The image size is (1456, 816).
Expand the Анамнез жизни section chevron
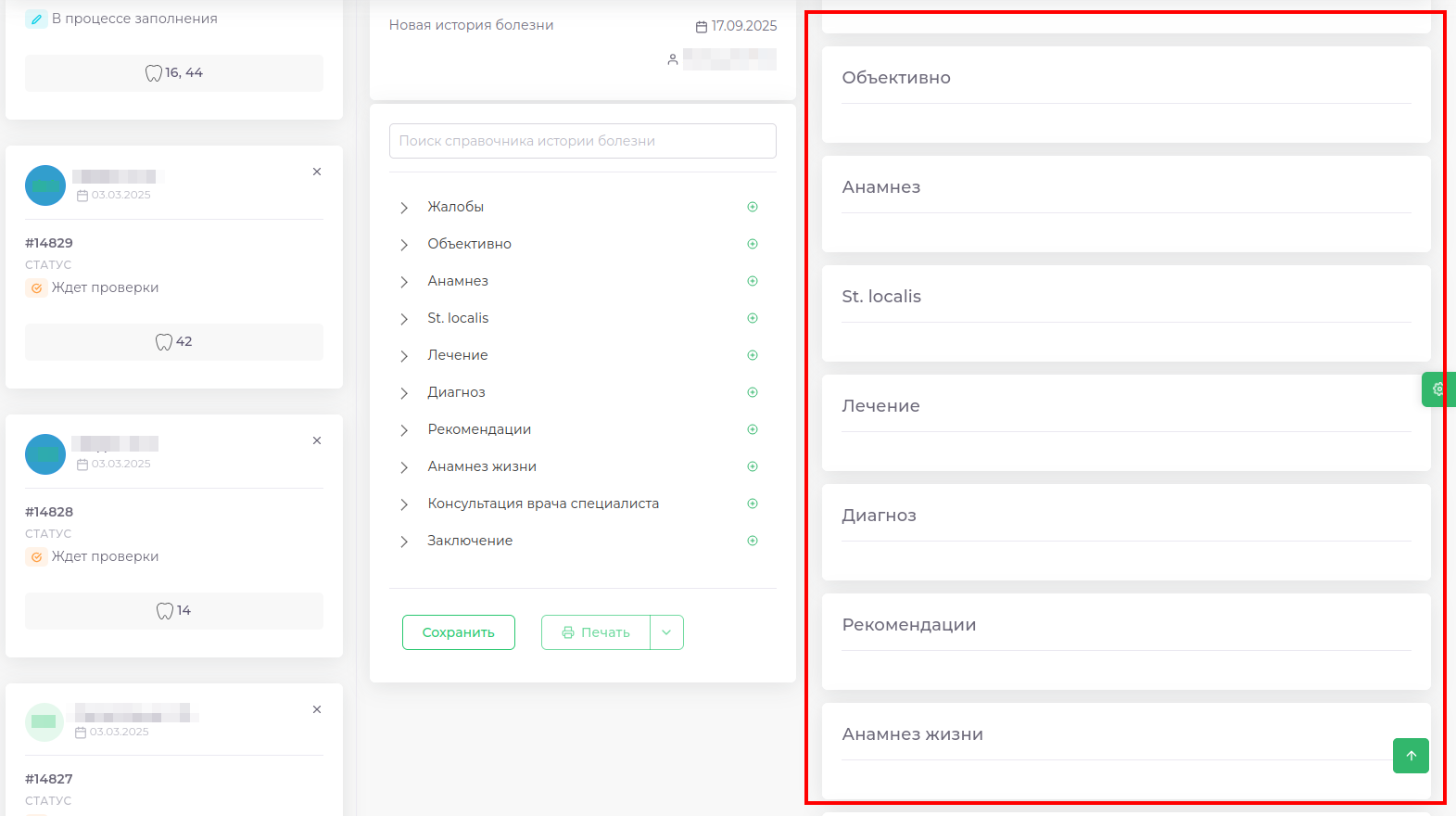pyautogui.click(x=404, y=466)
